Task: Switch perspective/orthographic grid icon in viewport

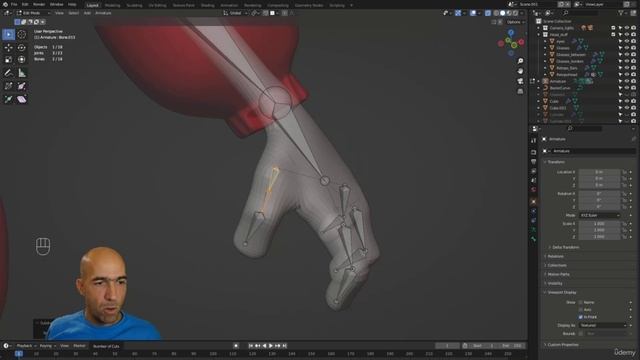Action: [x=520, y=91]
